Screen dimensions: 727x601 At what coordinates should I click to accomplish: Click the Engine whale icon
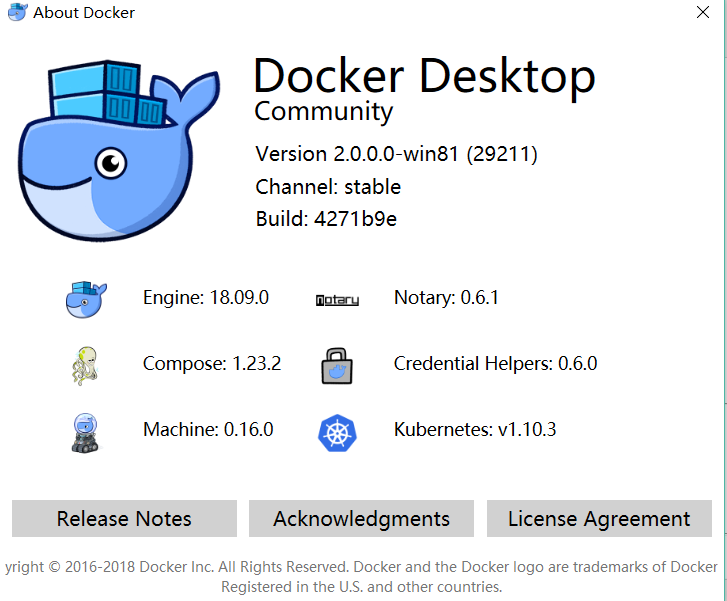tap(86, 299)
